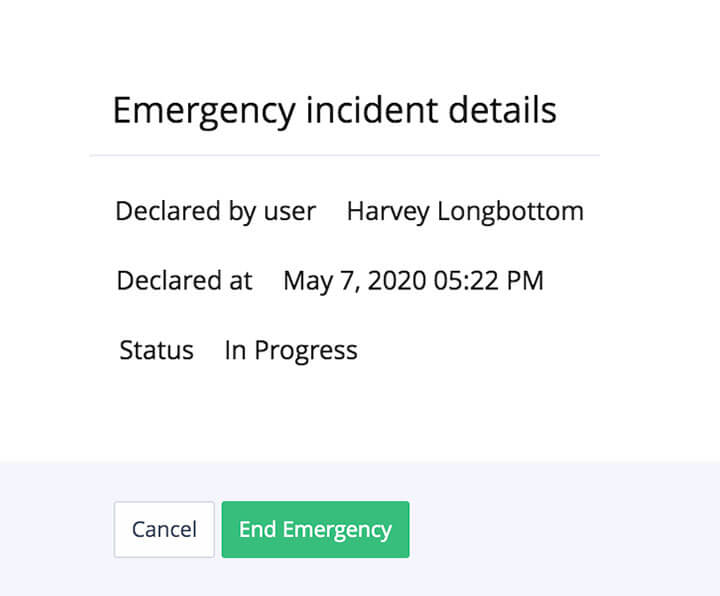720x596 pixels.
Task: Click the divider line under the heading
Action: tap(344, 156)
